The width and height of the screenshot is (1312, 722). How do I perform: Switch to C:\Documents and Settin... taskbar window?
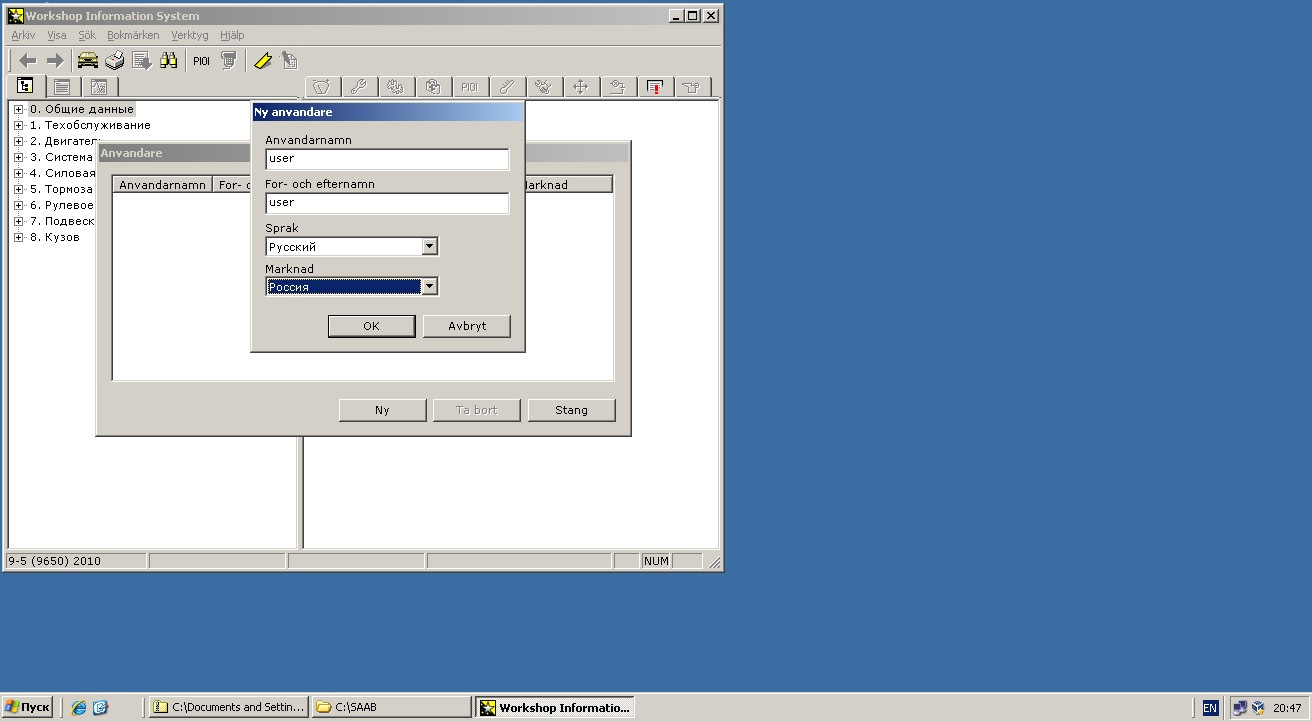point(229,707)
